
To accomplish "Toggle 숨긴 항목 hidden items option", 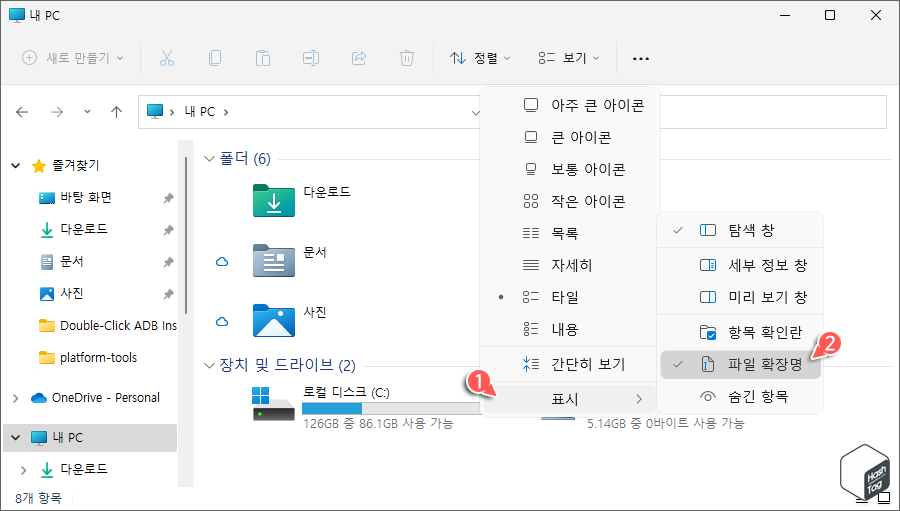I will 740,397.
